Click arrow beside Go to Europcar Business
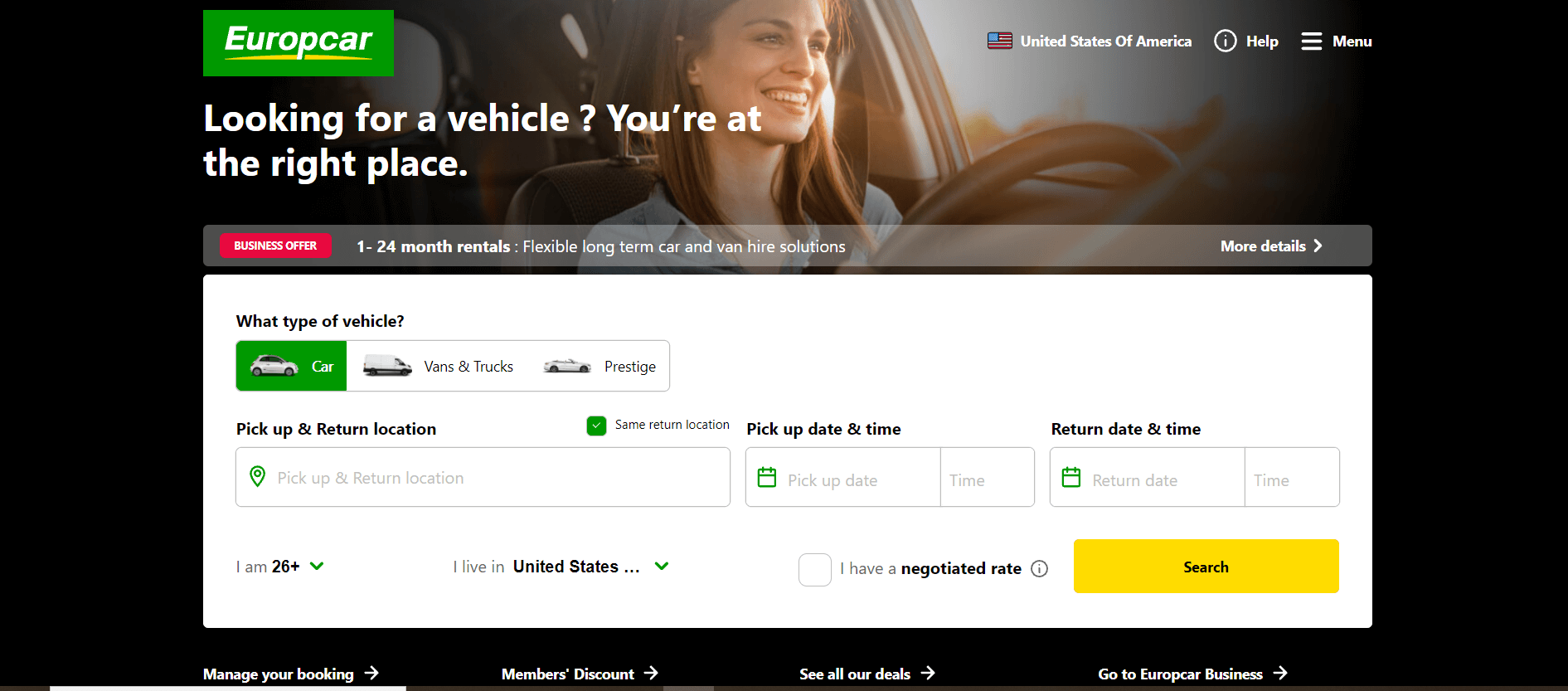Viewport: 1568px width, 691px height. [1280, 673]
